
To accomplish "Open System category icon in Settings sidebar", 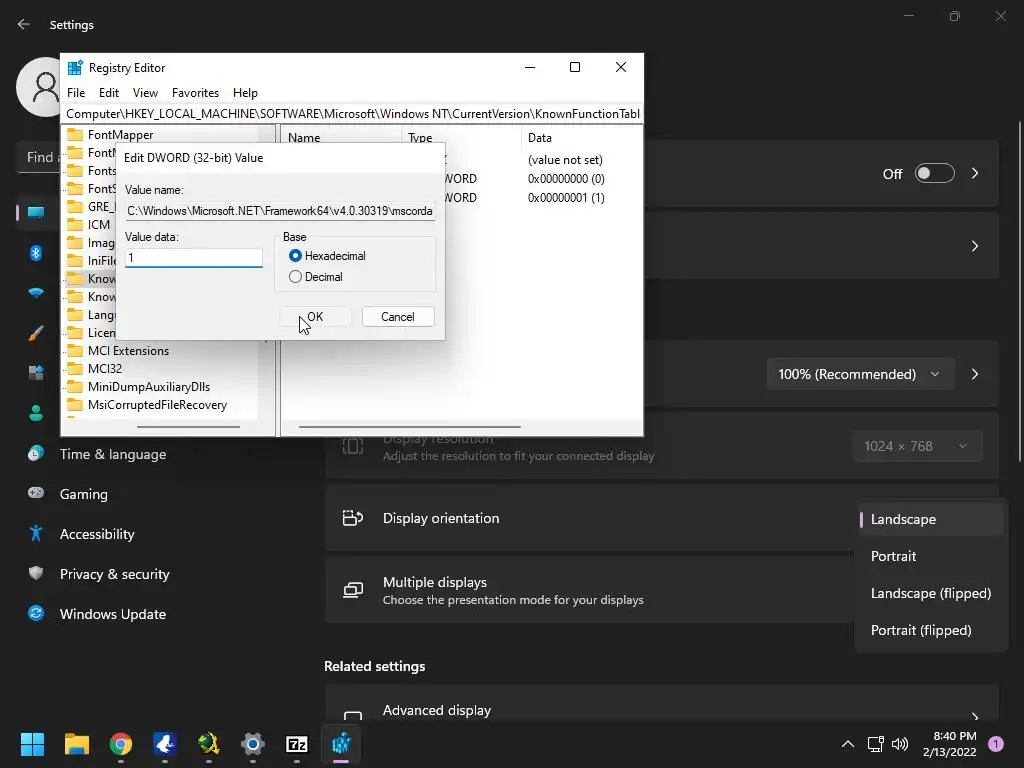I will point(36,213).
